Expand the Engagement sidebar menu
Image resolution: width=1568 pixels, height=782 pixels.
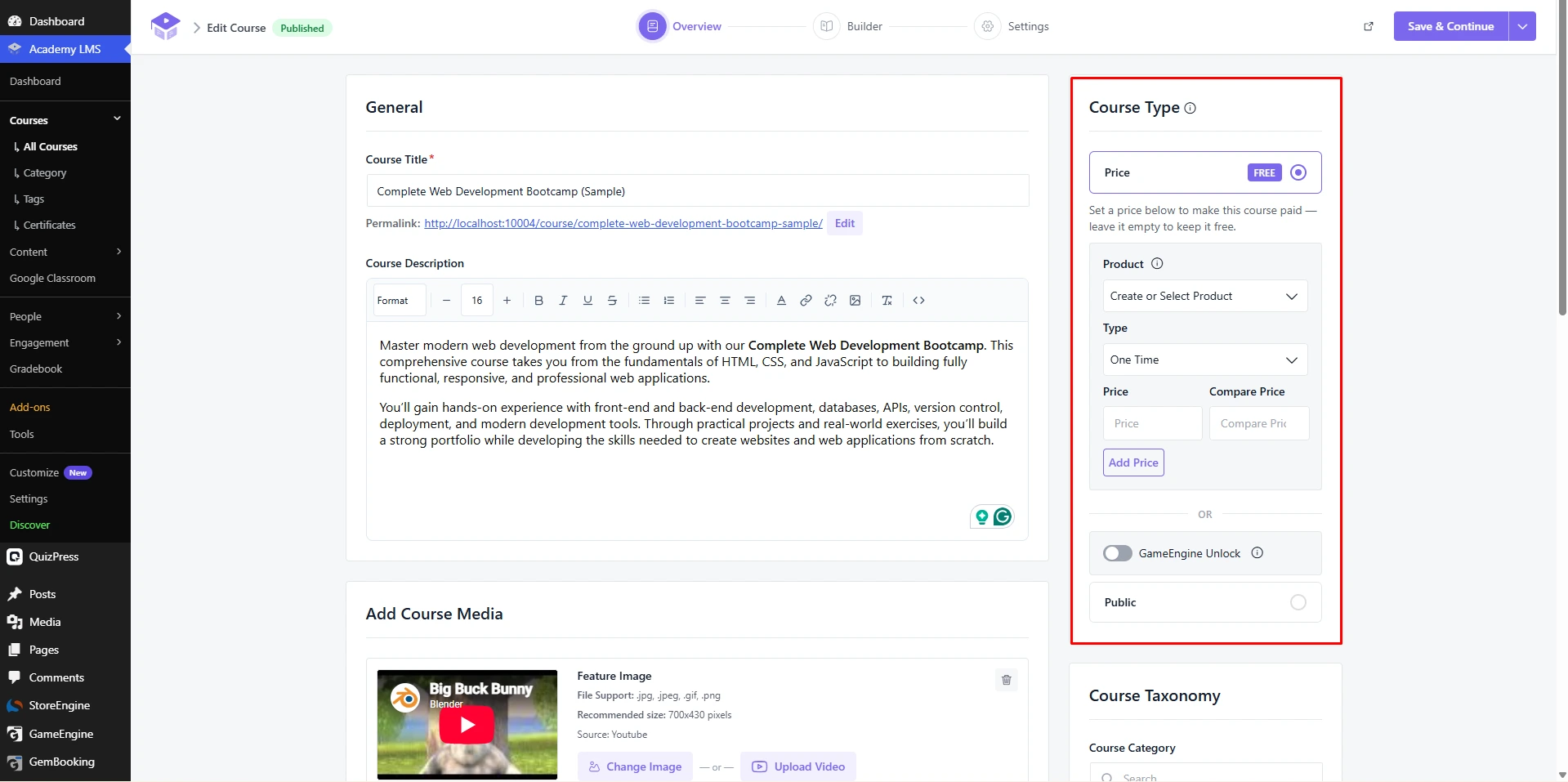(x=65, y=342)
